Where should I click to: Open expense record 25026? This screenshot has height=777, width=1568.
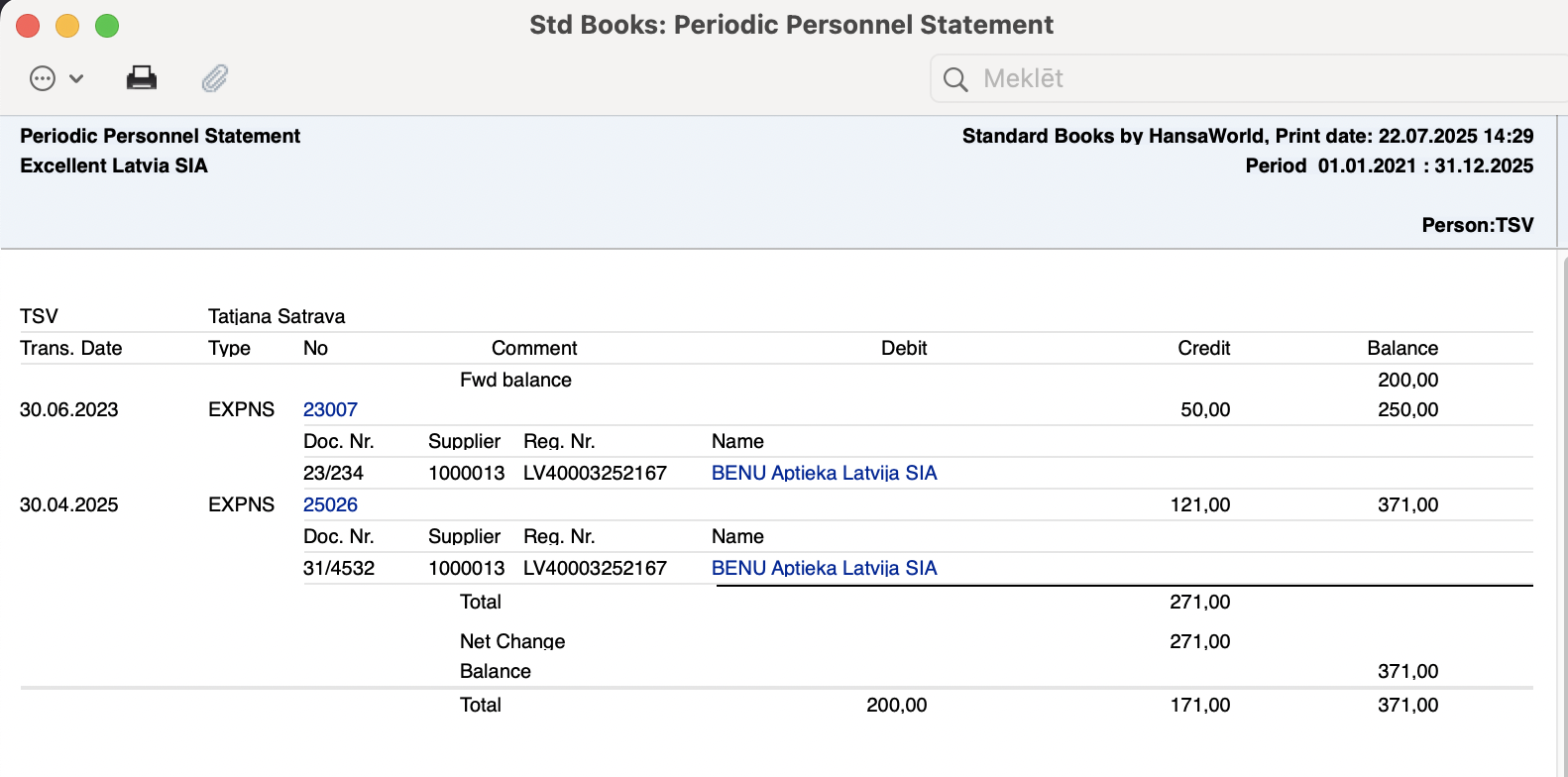330,504
